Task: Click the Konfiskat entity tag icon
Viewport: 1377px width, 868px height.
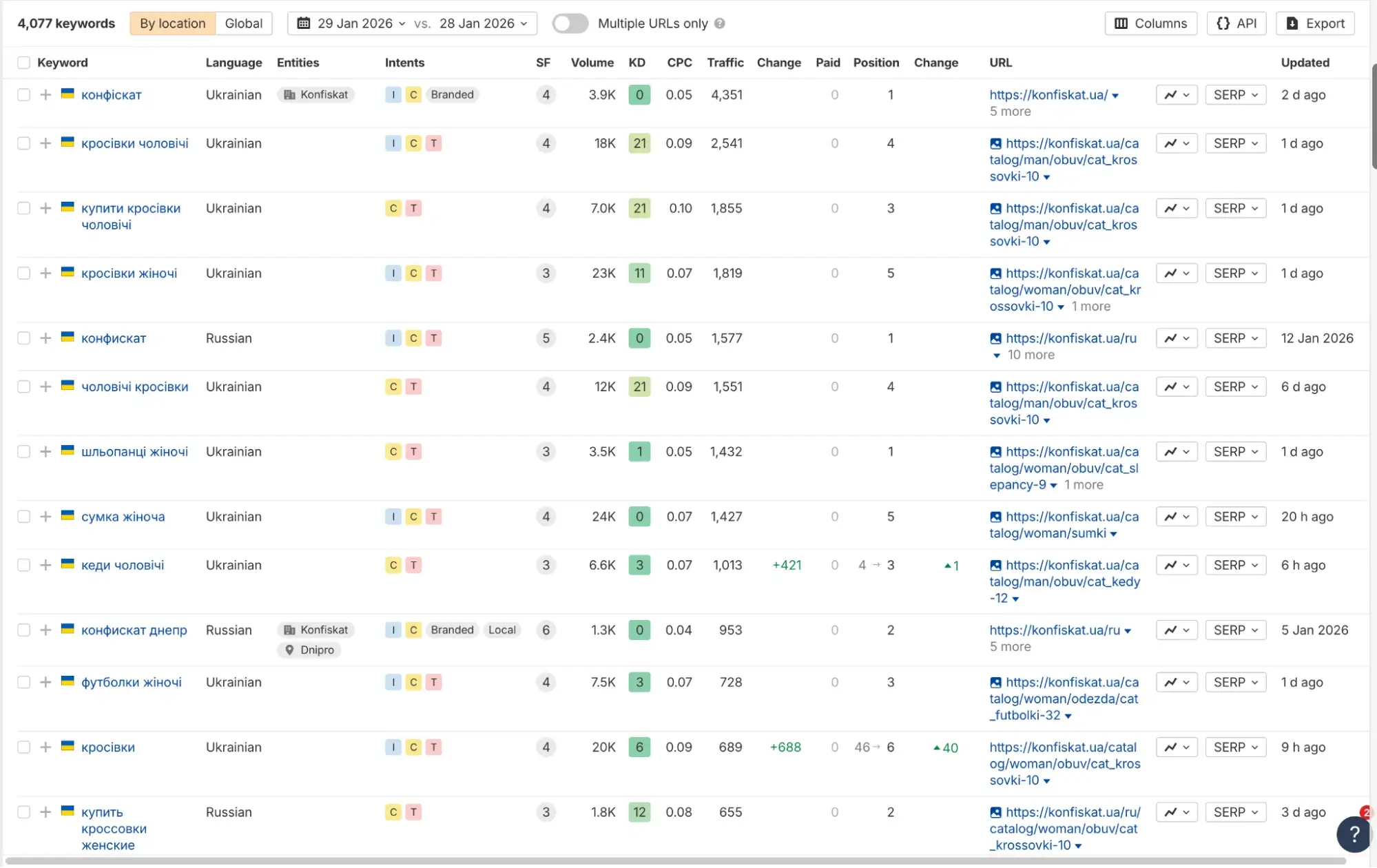Action: coord(290,95)
